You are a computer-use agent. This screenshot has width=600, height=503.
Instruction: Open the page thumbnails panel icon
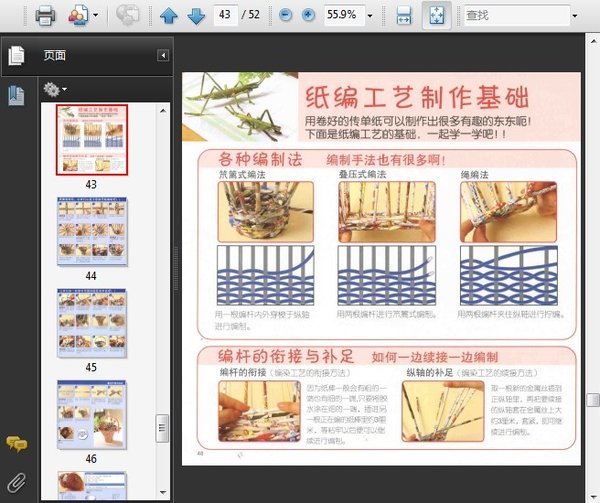pyautogui.click(x=16, y=55)
